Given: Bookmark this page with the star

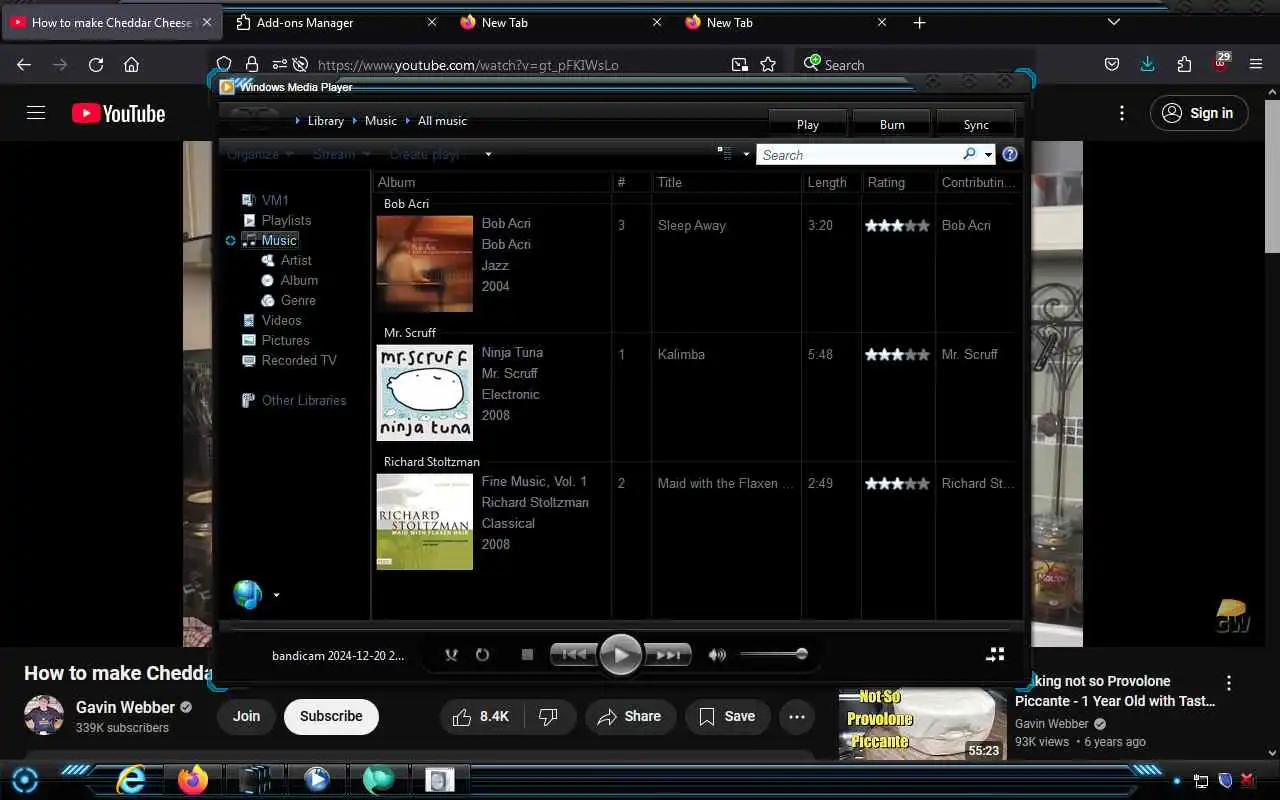Looking at the screenshot, I should [x=768, y=64].
